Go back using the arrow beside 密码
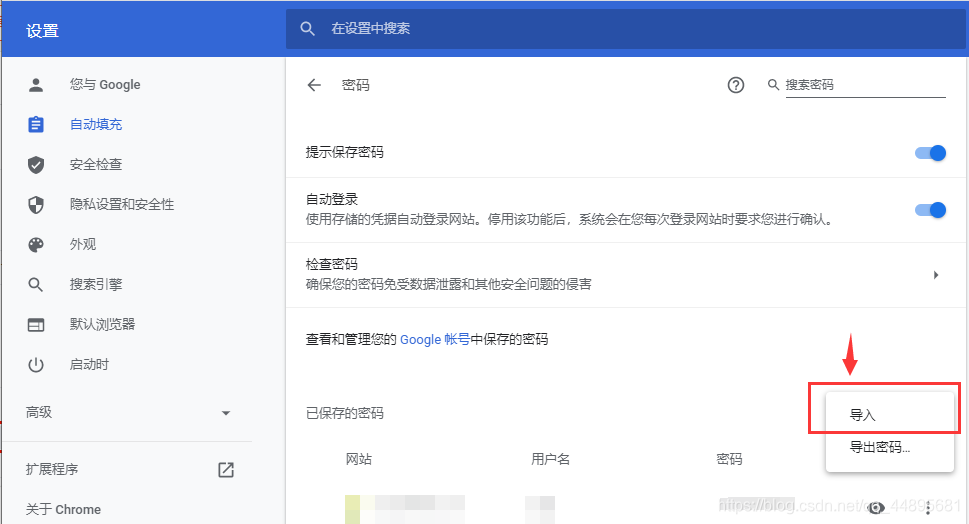The image size is (969, 524). [x=314, y=85]
